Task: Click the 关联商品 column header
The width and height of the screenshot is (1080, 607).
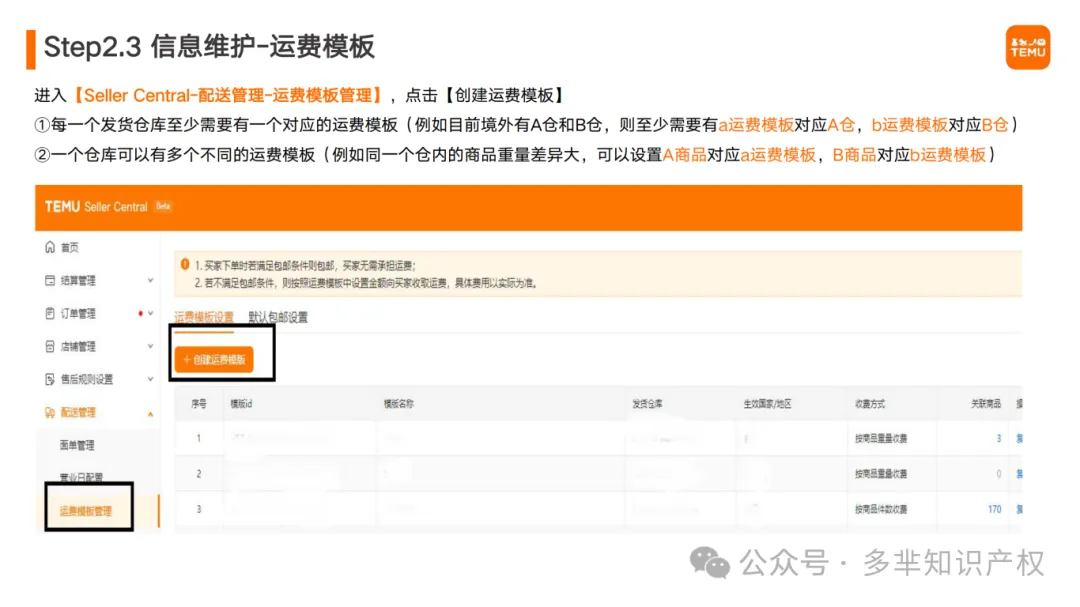Action: tap(986, 404)
